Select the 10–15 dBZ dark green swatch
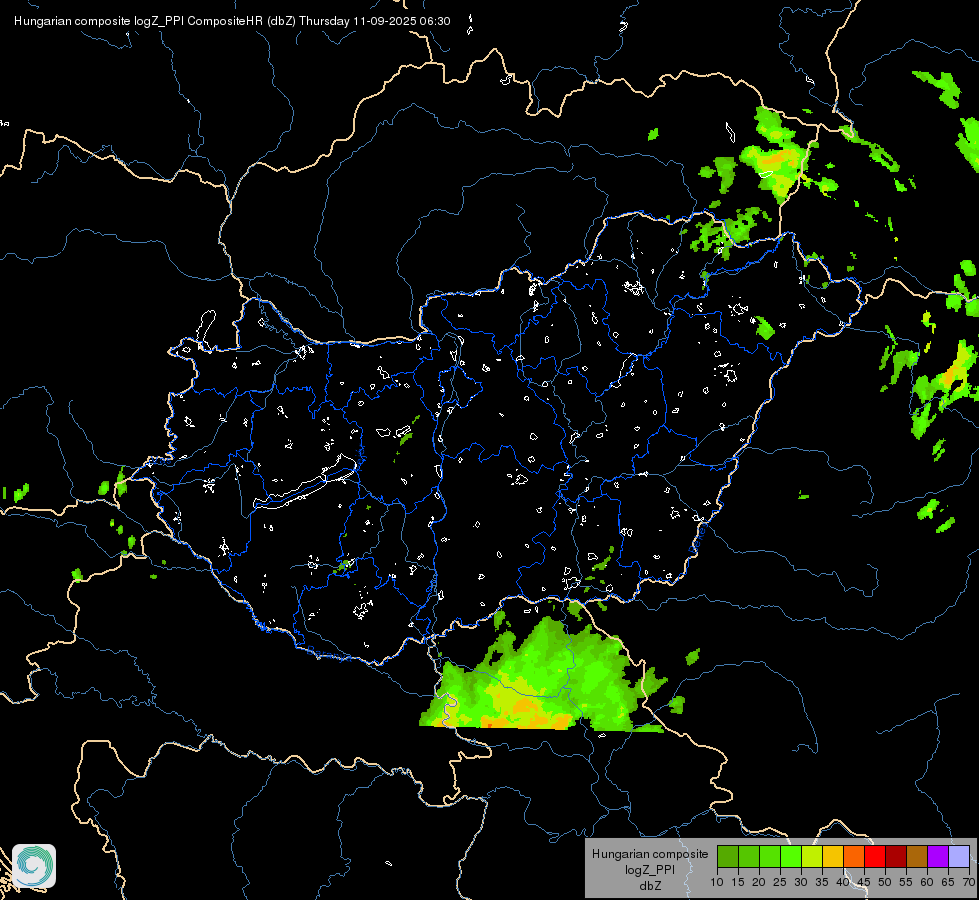Image resolution: width=979 pixels, height=900 pixels. click(728, 856)
